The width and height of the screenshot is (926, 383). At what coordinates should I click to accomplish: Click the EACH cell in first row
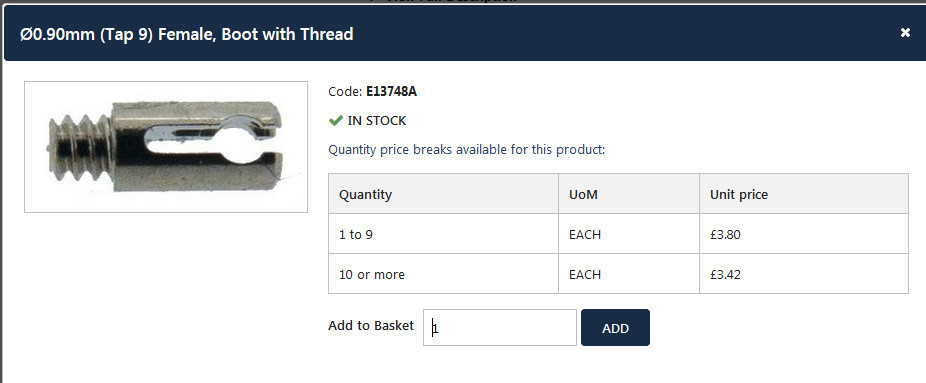629,234
